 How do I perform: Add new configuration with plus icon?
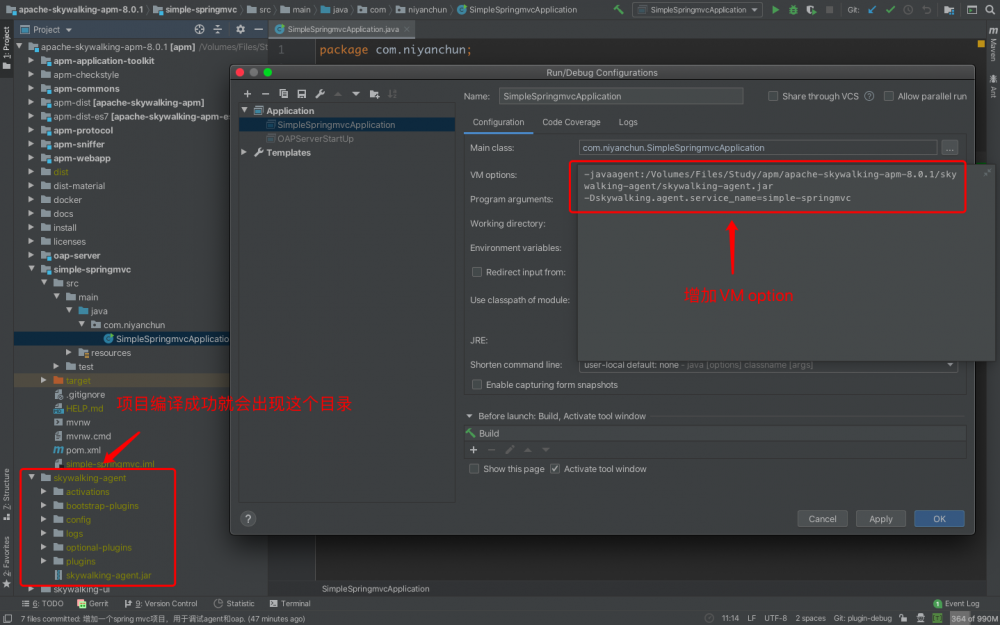(x=248, y=94)
